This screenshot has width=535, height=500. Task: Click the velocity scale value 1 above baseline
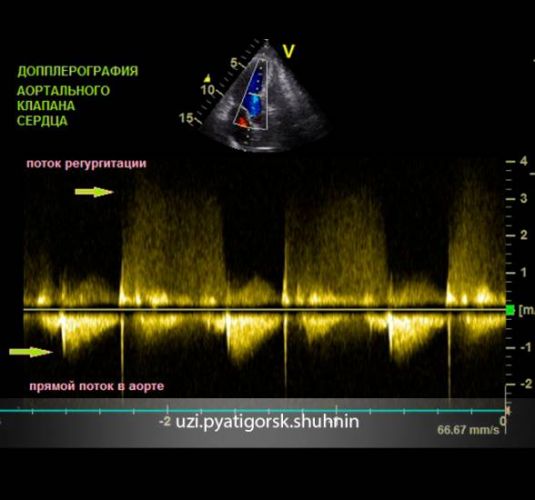coord(524,272)
